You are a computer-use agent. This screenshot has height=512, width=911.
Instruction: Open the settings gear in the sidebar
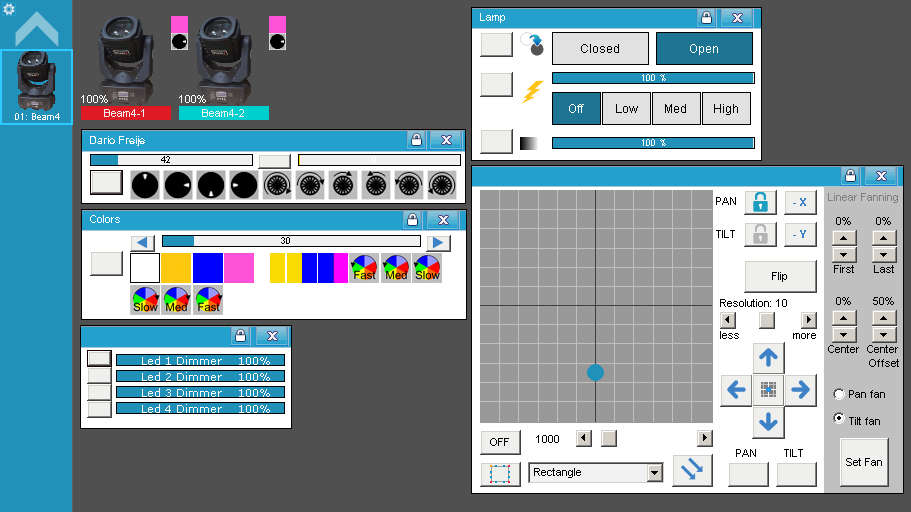coord(8,9)
